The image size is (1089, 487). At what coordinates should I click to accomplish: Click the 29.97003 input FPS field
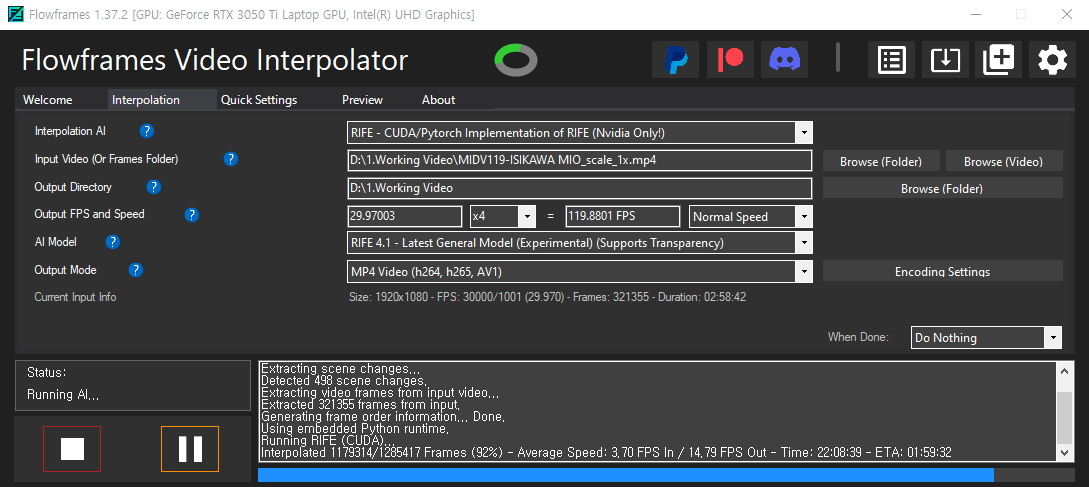(404, 216)
